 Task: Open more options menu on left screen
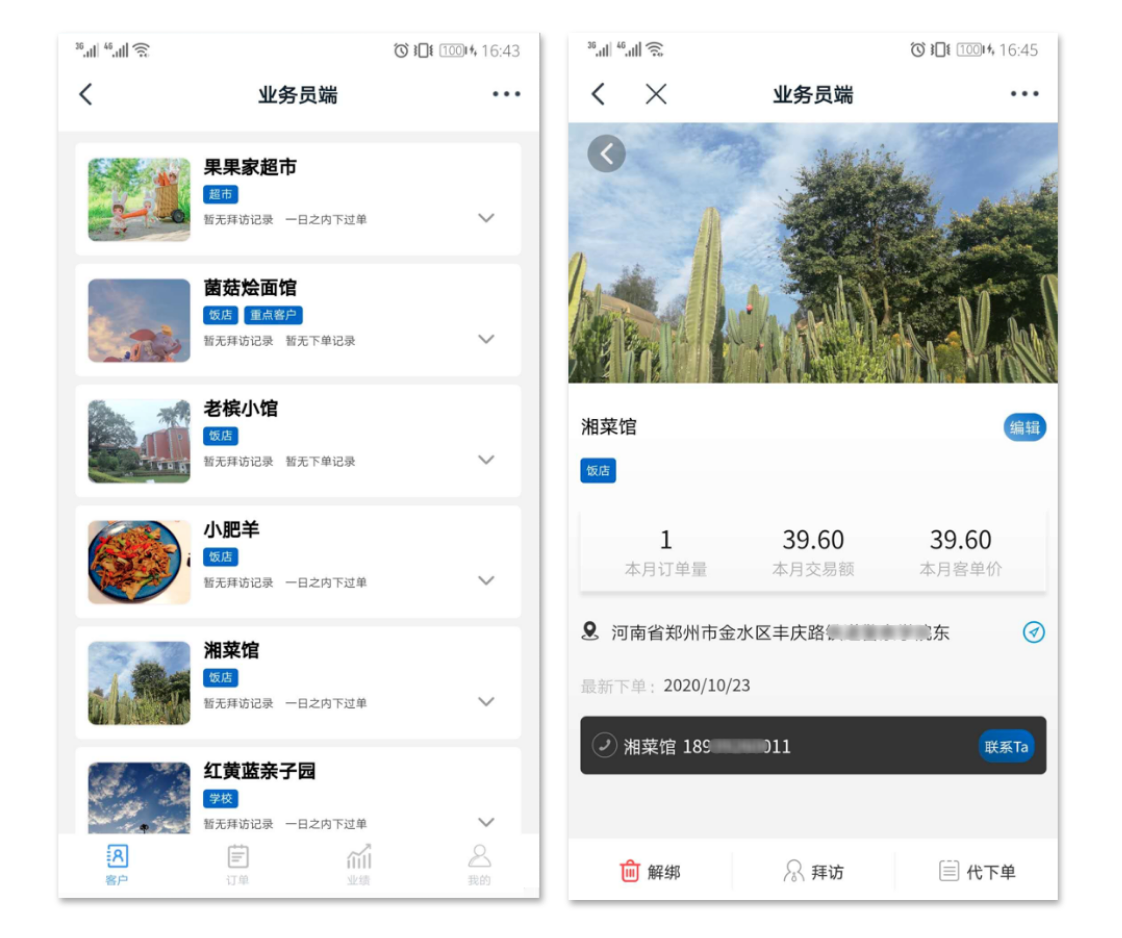coord(506,94)
